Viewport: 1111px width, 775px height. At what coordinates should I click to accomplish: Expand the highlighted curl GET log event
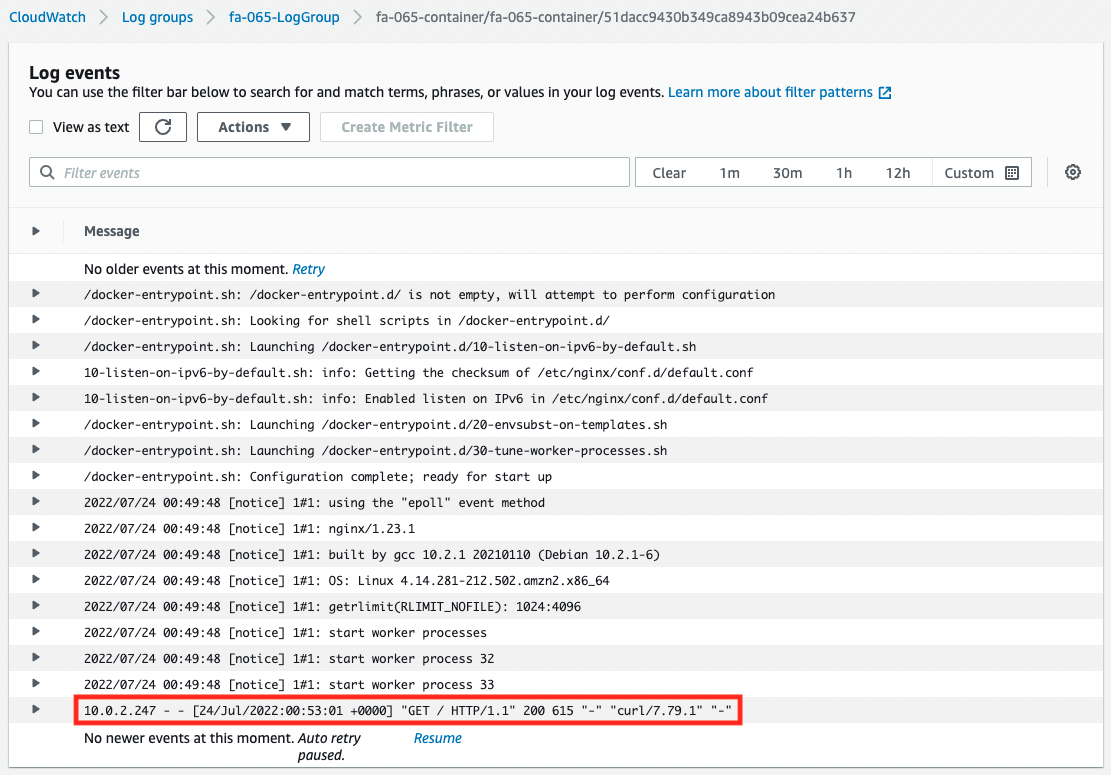tap(36, 709)
